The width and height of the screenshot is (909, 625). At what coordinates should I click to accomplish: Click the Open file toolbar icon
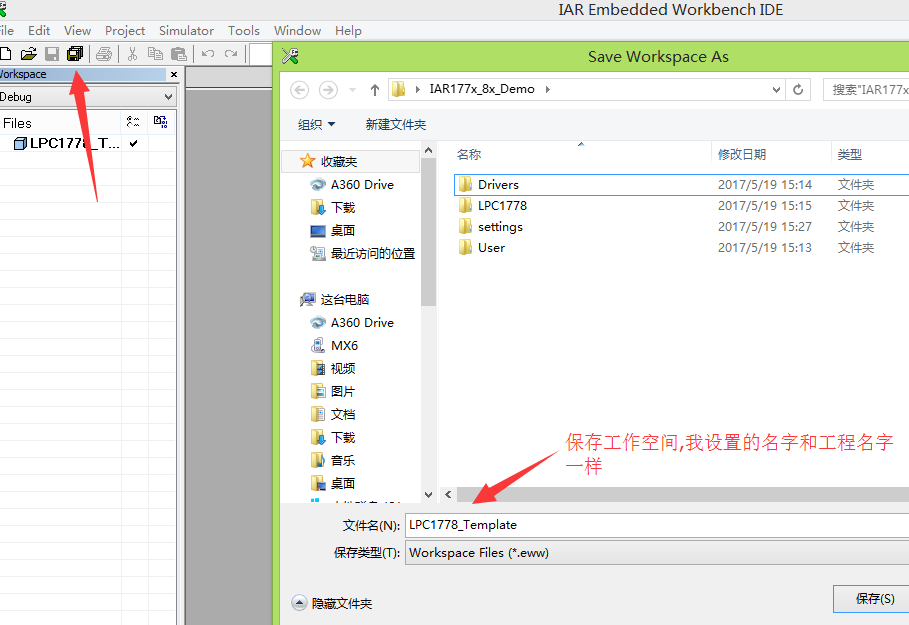coord(28,54)
